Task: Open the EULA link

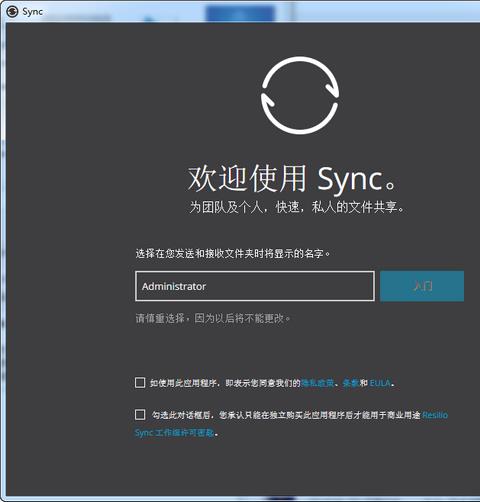Action: 380,383
